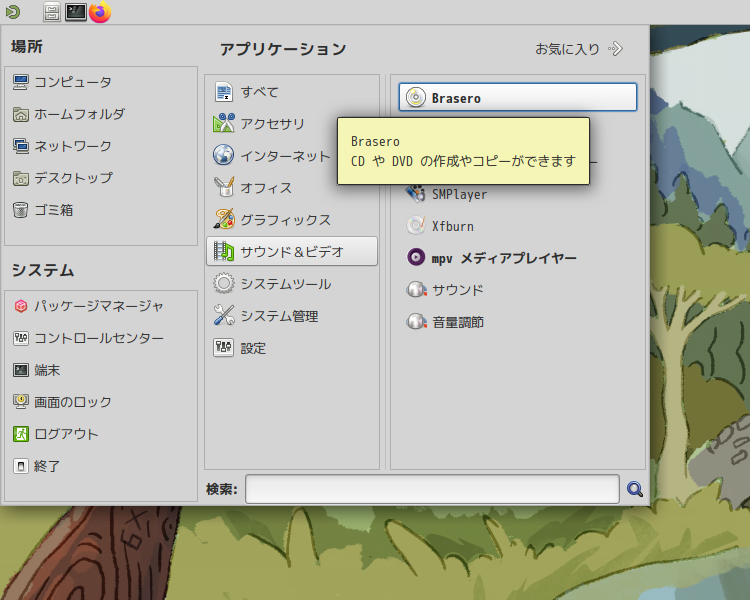Click the 音量調節 volume icon
This screenshot has width=750, height=600.
point(416,322)
